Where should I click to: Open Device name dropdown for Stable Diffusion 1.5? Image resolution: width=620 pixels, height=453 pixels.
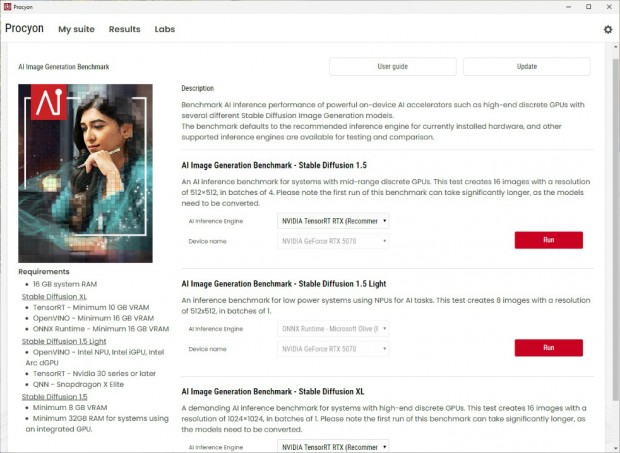(333, 241)
